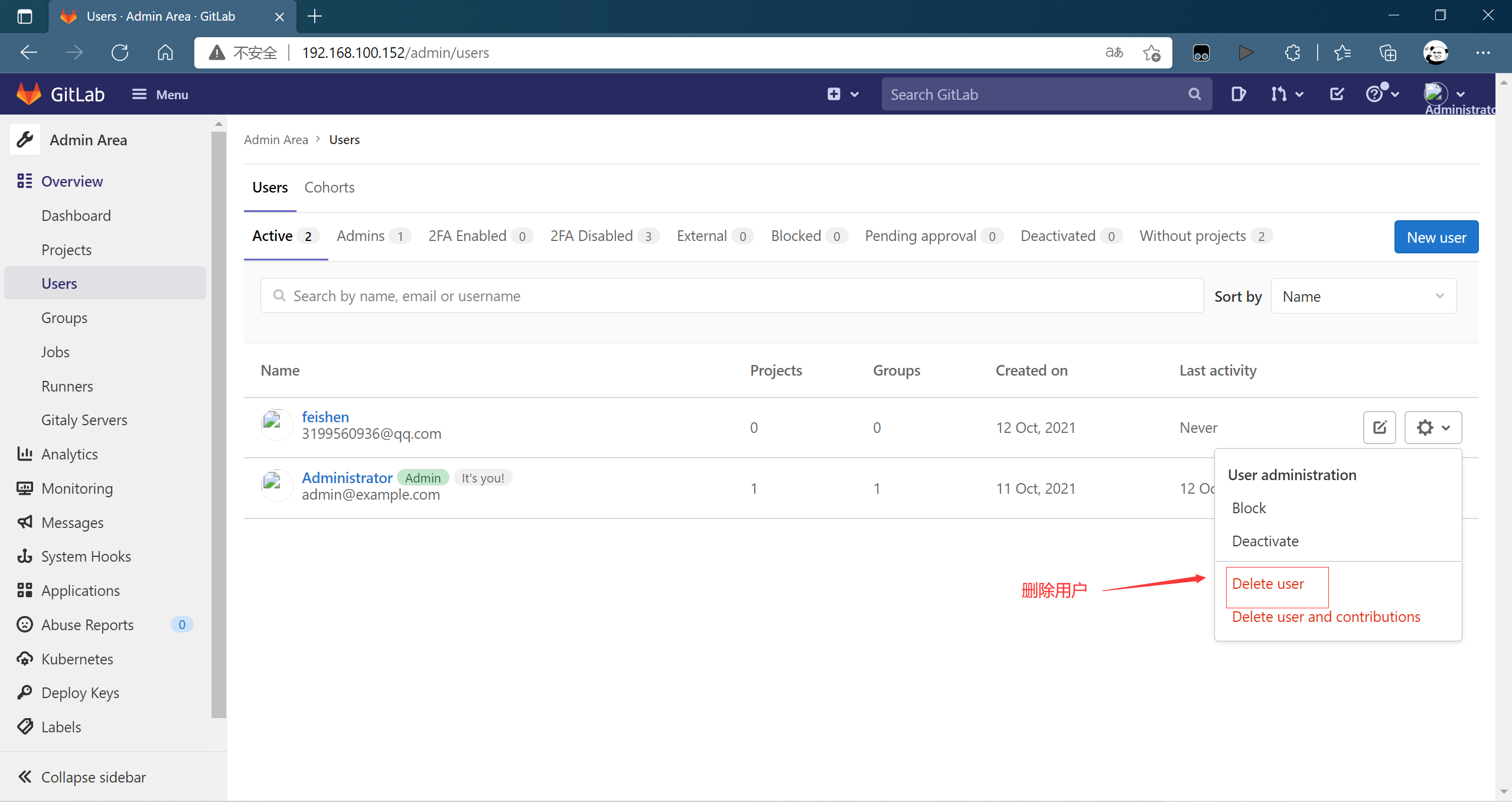
Task: Click the merge requests icon in navbar
Action: point(1279,94)
